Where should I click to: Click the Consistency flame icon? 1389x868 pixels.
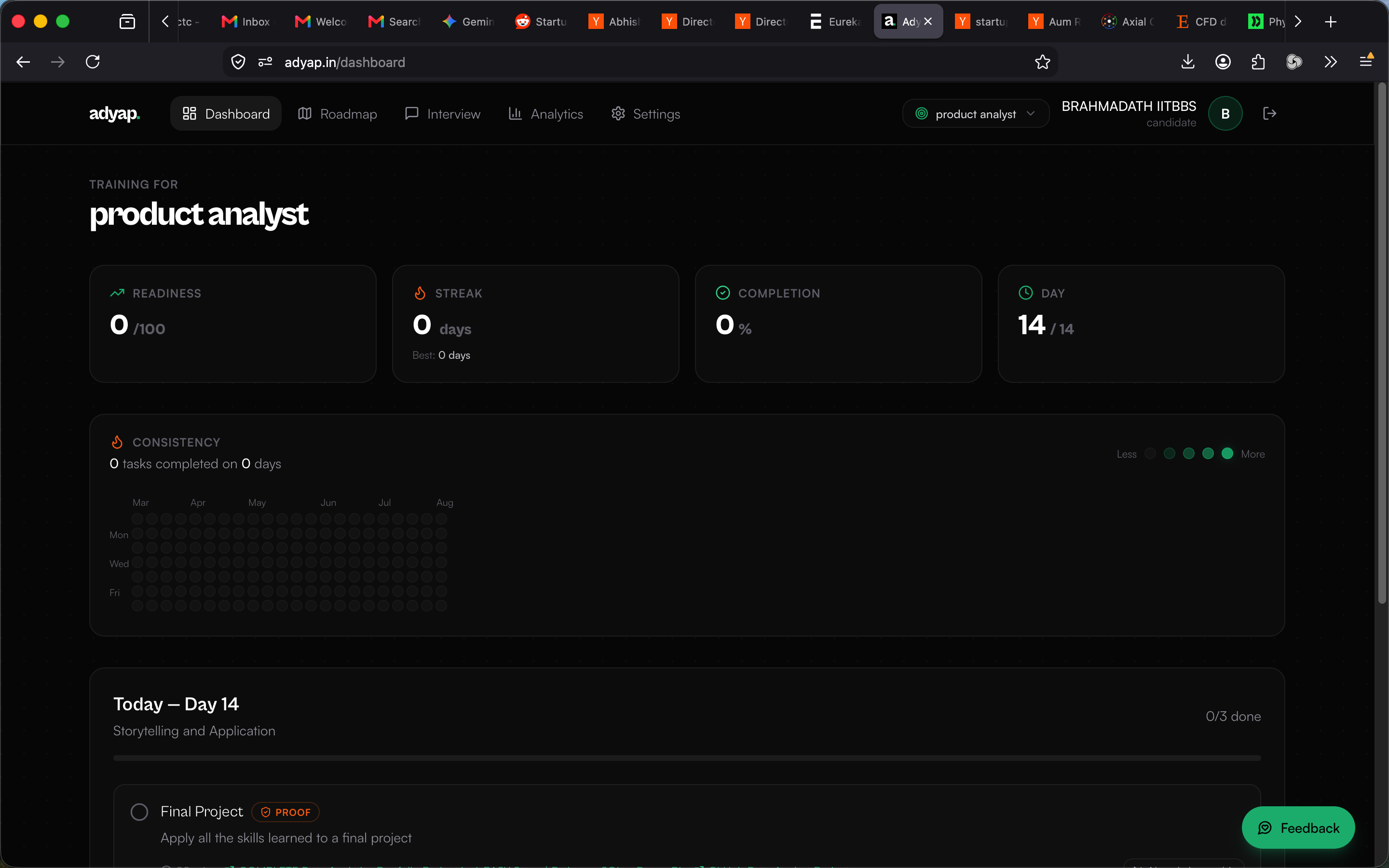coord(117,442)
